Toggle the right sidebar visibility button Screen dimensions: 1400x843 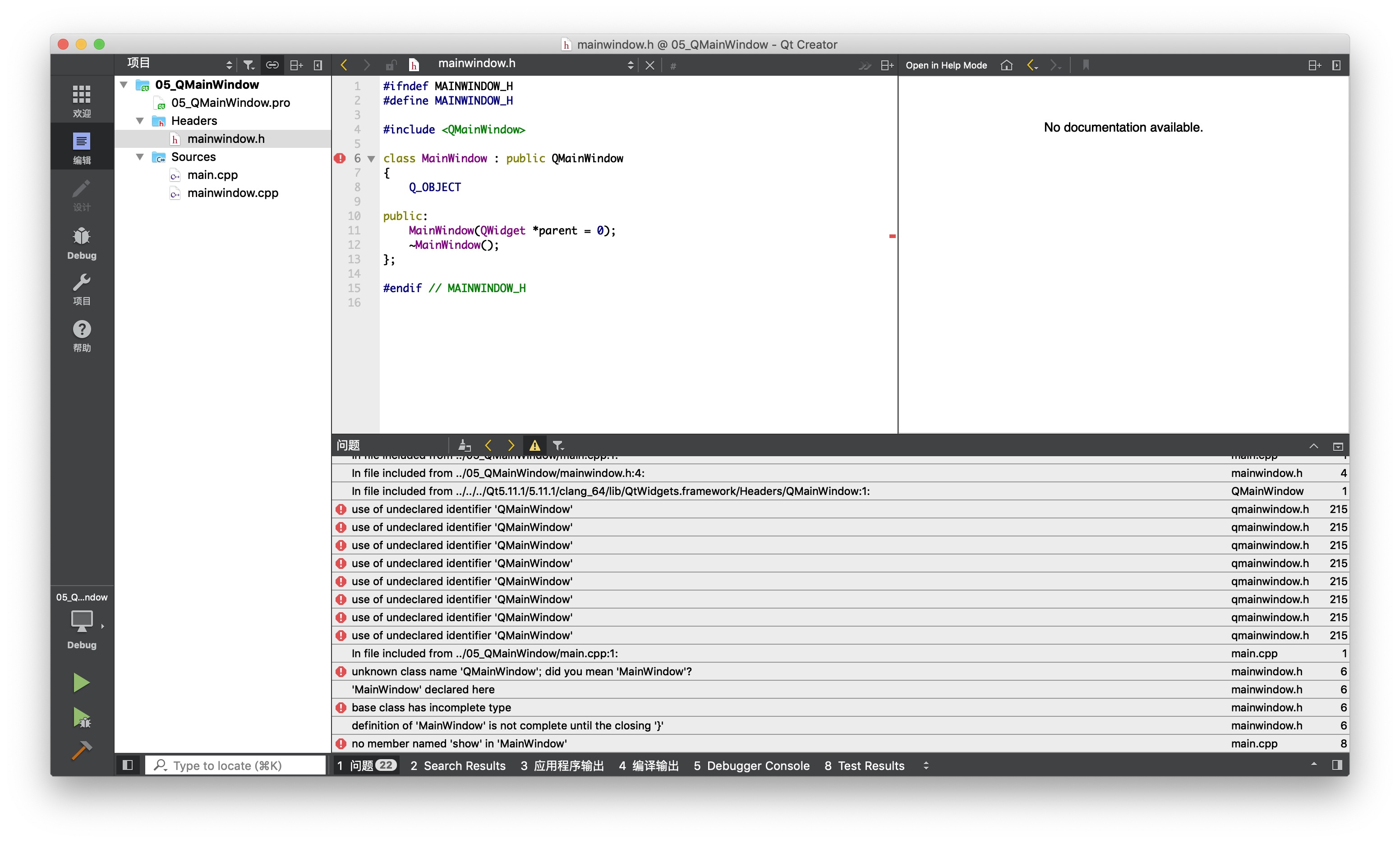pyautogui.click(x=1337, y=765)
